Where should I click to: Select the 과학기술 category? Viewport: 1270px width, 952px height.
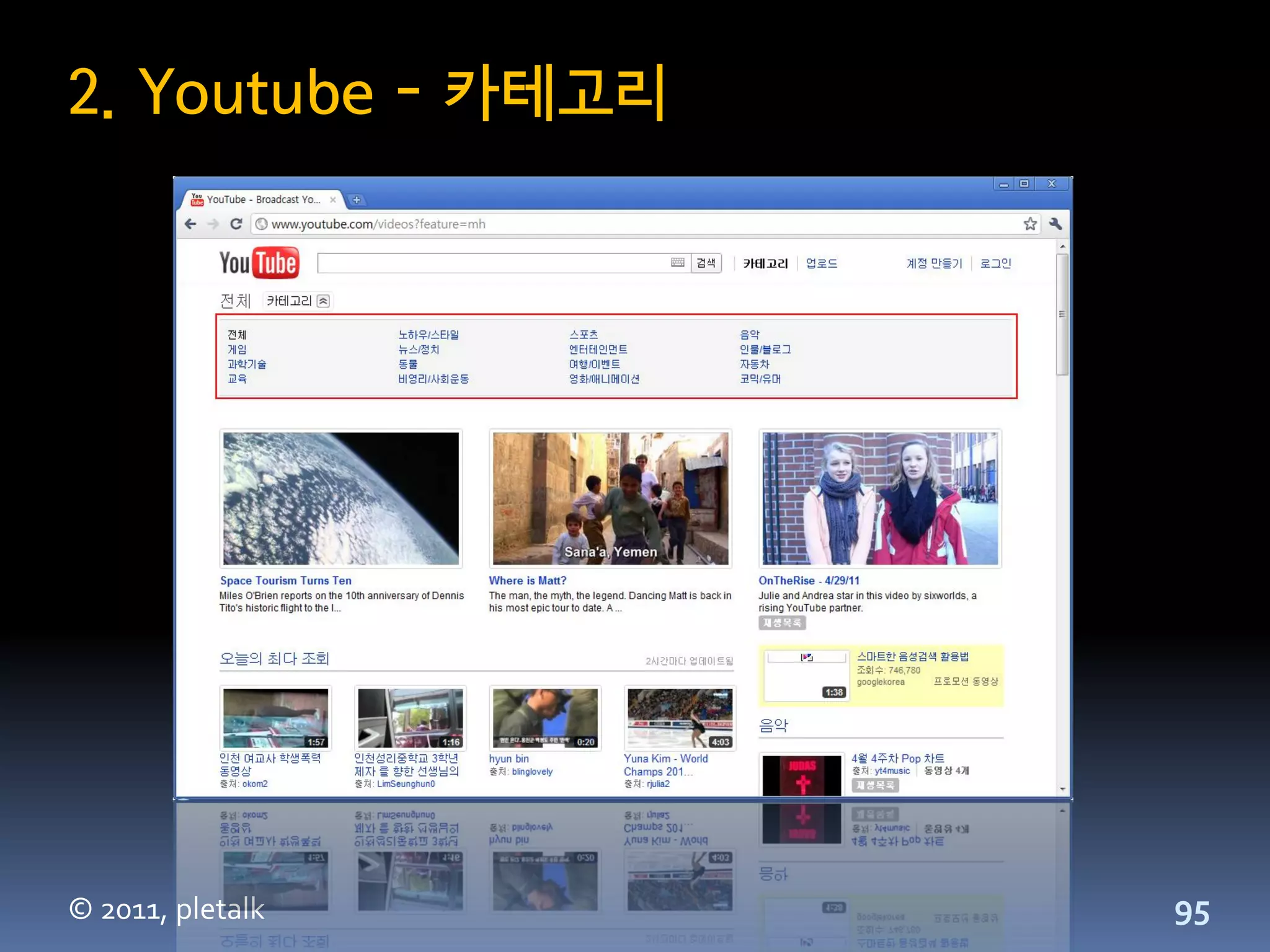tap(247, 364)
